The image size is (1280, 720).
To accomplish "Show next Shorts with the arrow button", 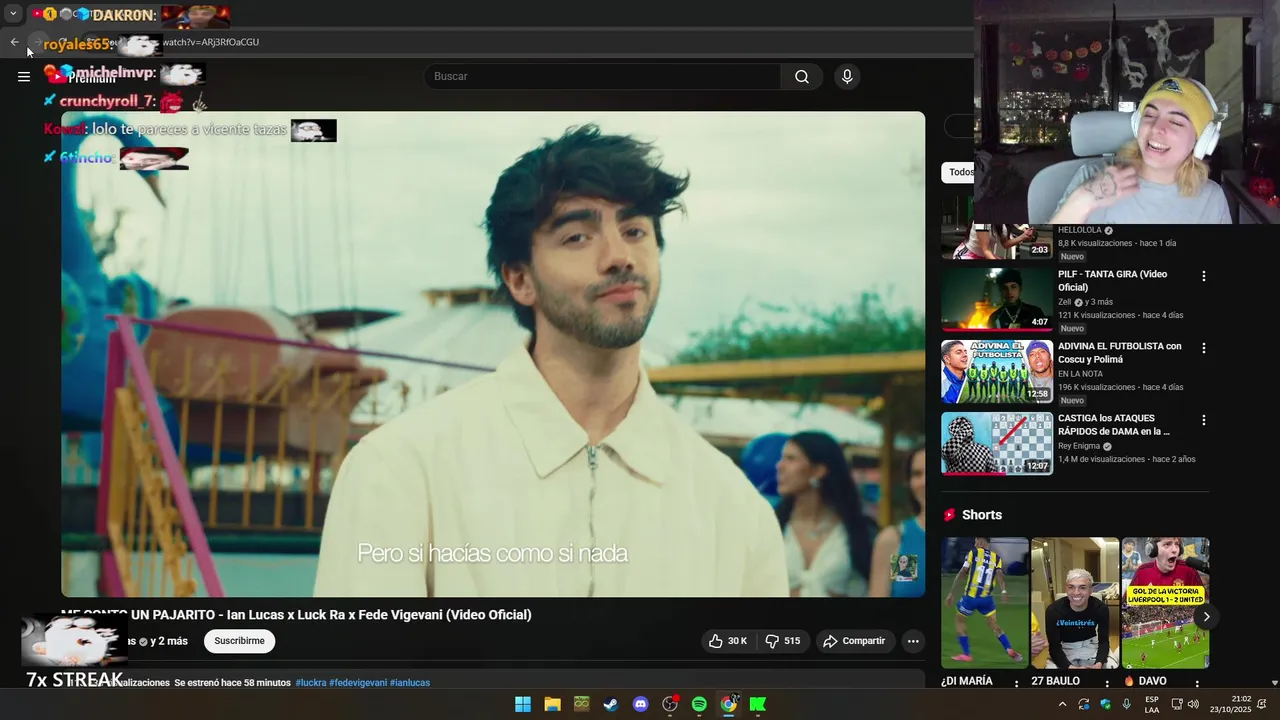I will tap(1206, 616).
